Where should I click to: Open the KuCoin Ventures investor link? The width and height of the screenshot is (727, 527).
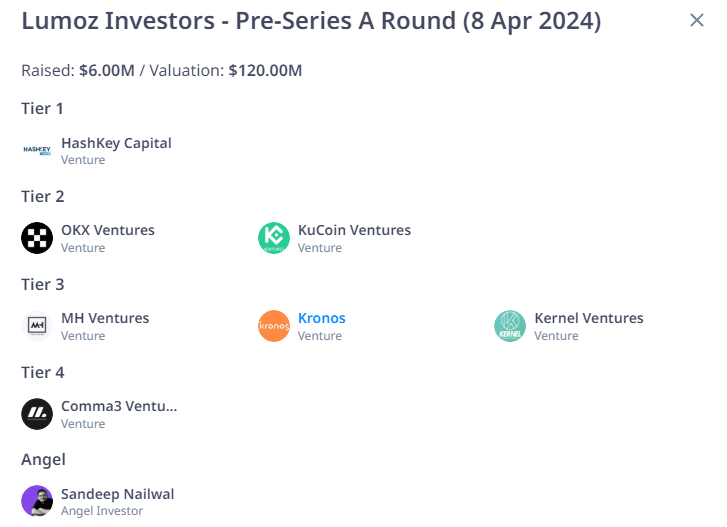[354, 230]
